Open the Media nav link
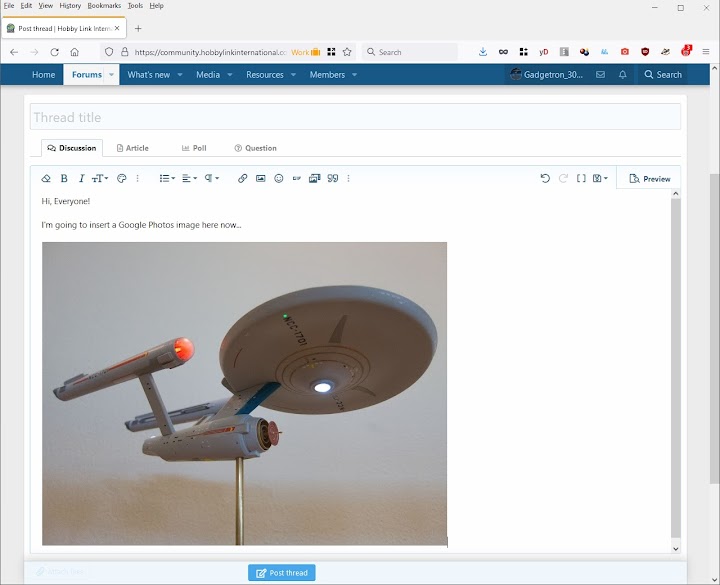 pyautogui.click(x=208, y=75)
